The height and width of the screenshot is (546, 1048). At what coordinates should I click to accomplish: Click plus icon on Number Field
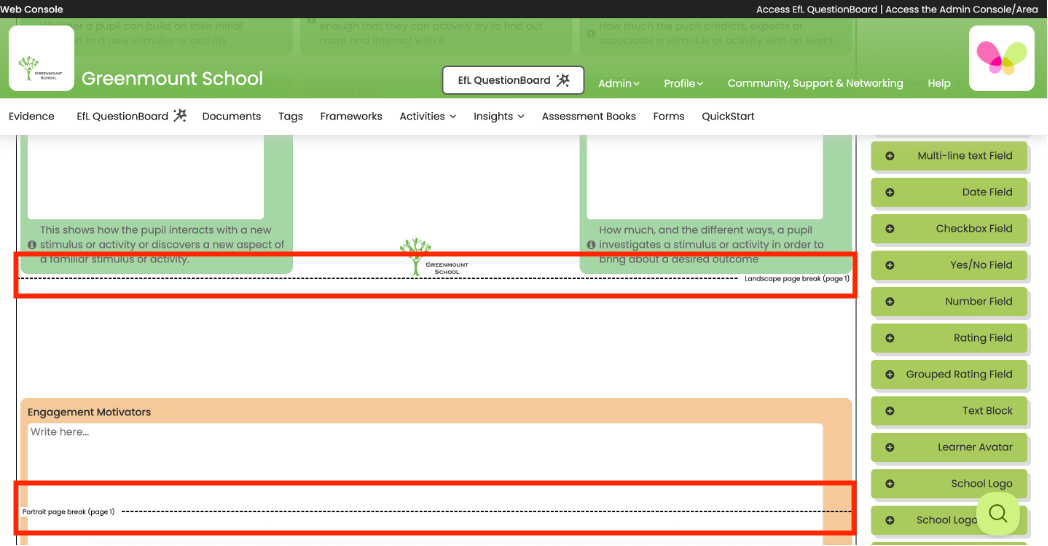tap(890, 301)
